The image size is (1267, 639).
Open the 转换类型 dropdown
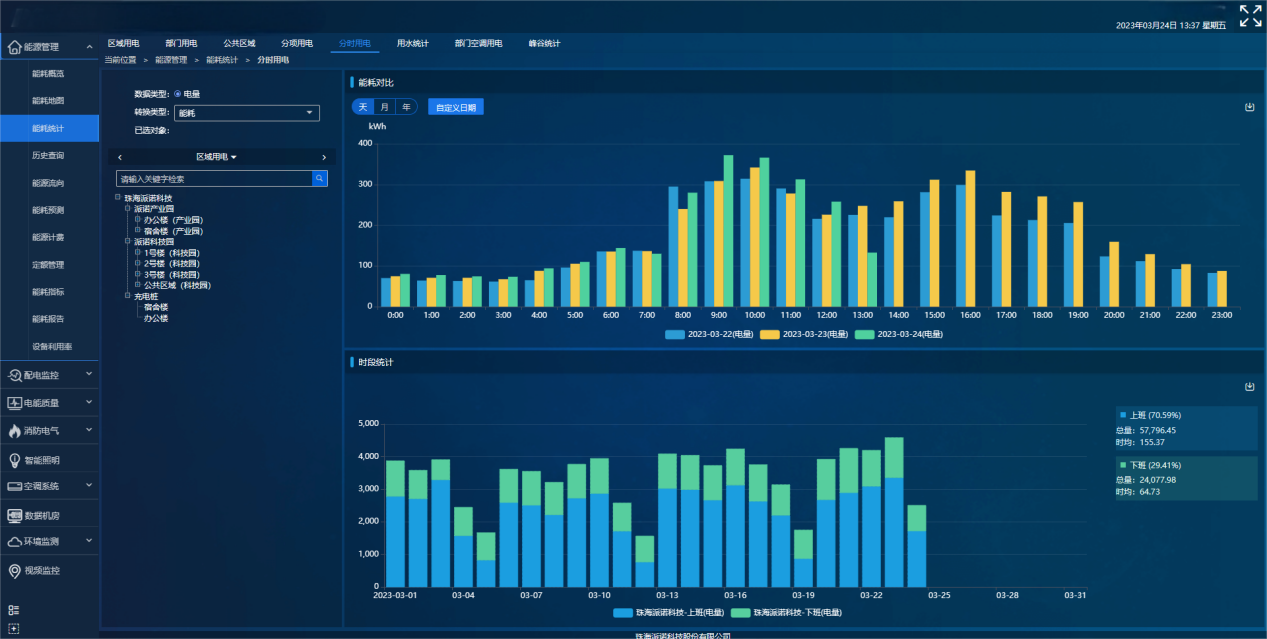[247, 113]
